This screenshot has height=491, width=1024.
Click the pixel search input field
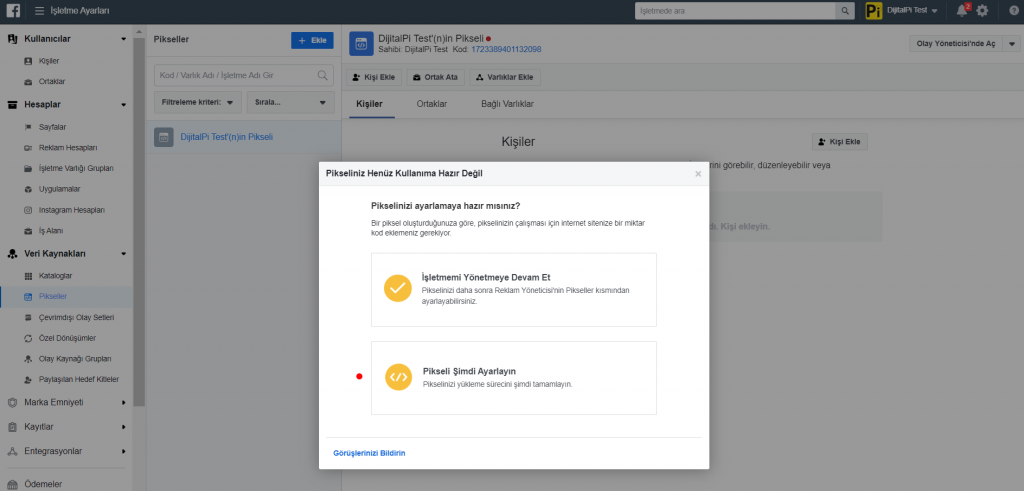[244, 75]
